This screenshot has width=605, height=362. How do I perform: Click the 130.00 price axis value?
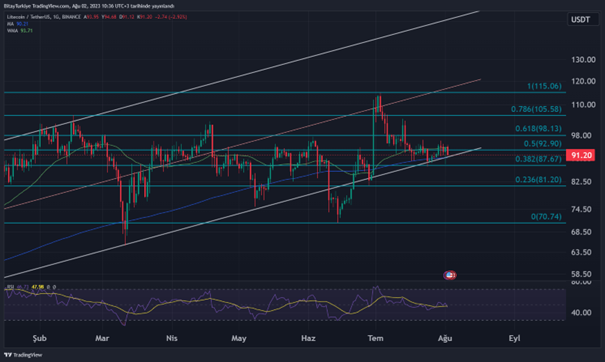[x=583, y=60]
